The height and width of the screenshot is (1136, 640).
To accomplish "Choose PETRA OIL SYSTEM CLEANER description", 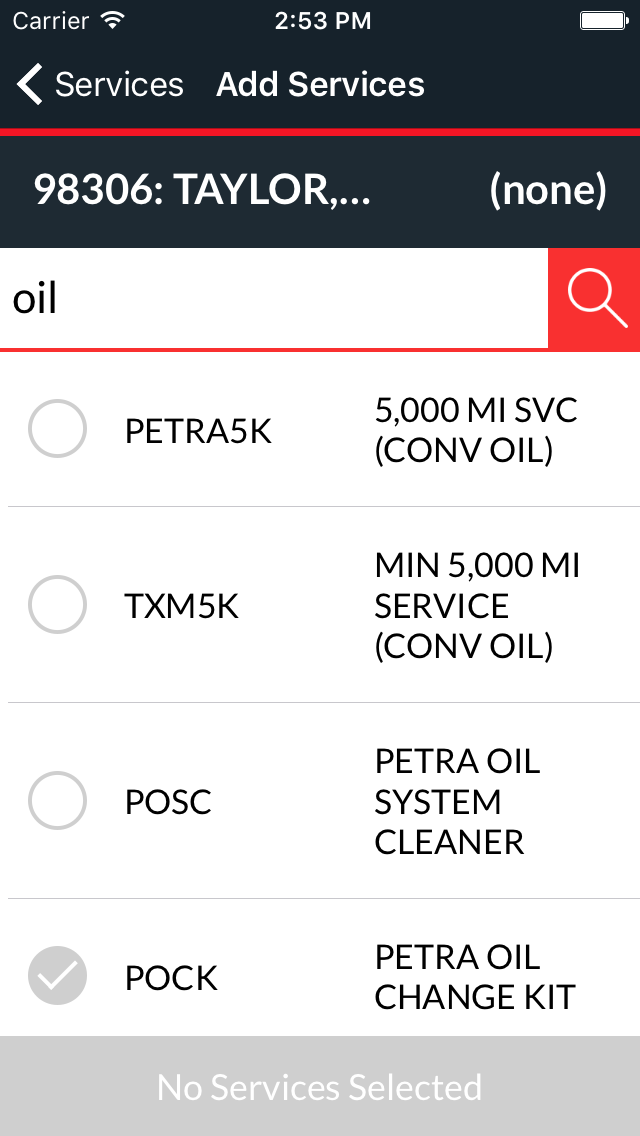I will (457, 801).
